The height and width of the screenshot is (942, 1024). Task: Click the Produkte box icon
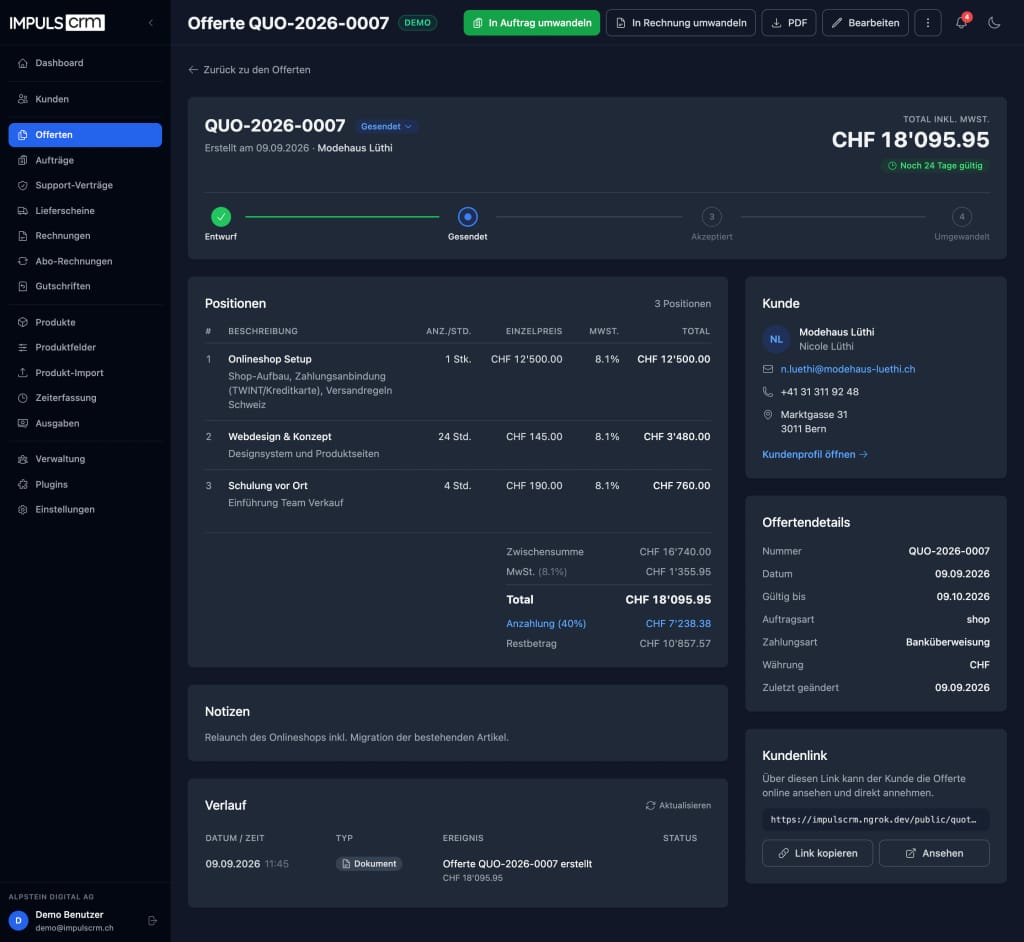(x=23, y=323)
